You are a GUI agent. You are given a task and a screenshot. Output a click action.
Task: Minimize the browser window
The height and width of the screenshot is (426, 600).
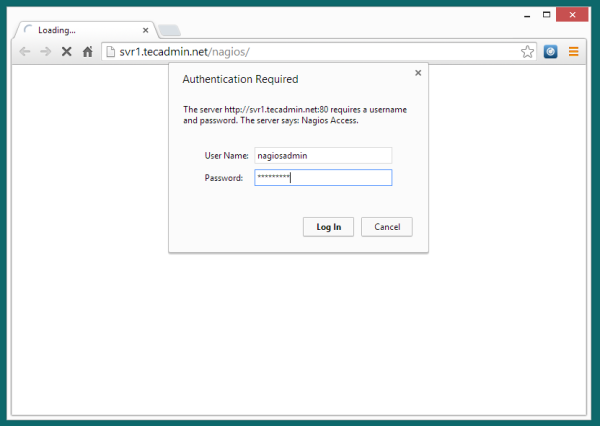point(523,14)
